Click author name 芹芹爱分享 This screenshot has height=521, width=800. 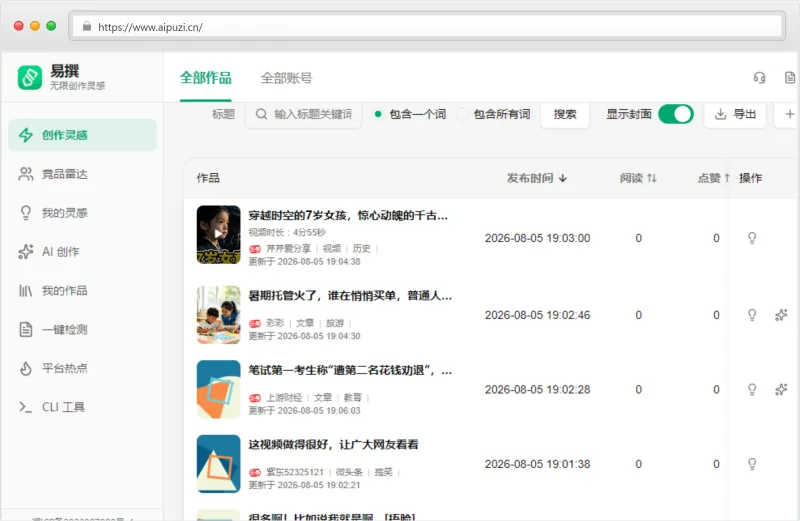289,249
